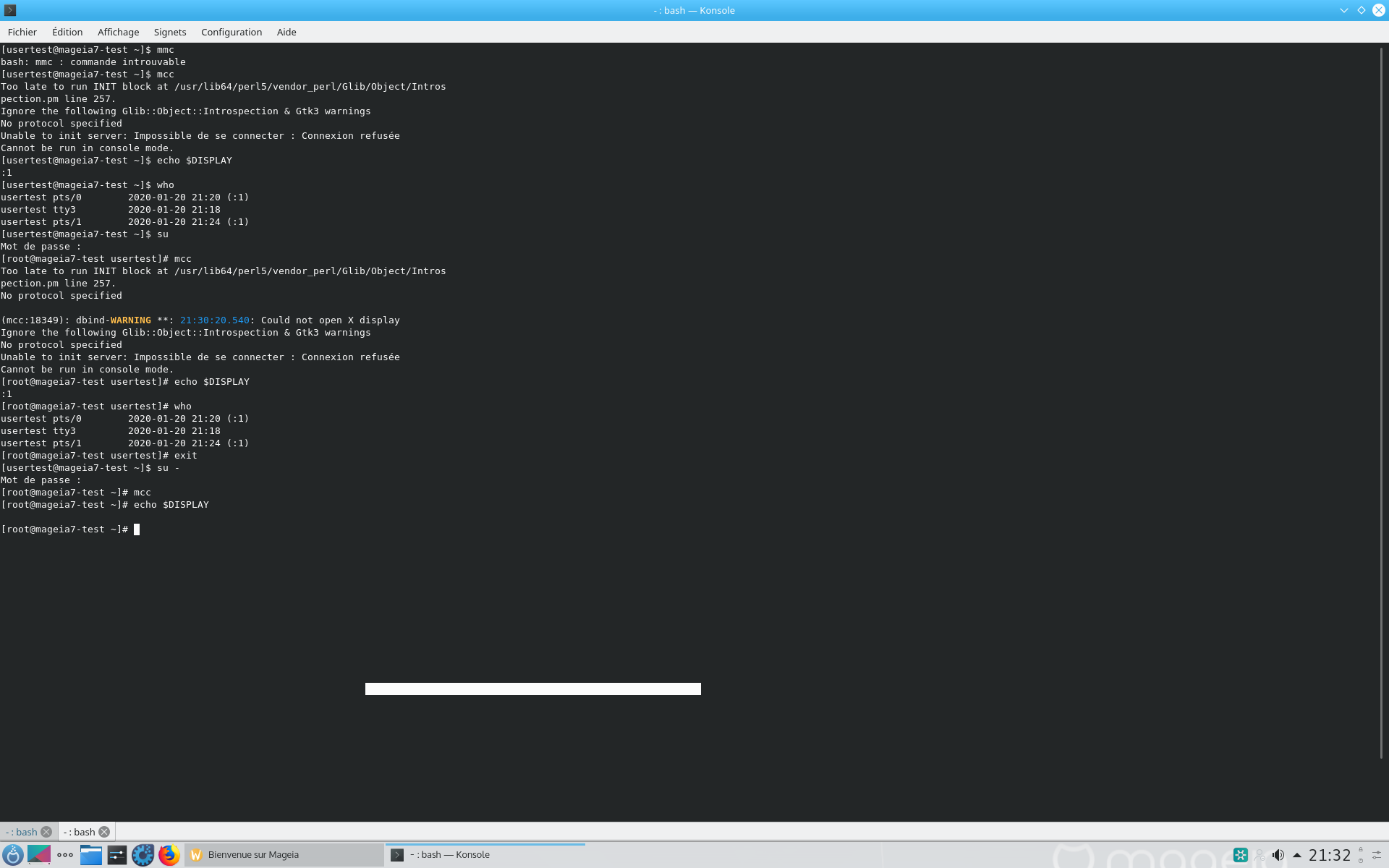Viewport: 1389px width, 868px height.
Task: Open the Configuration menu
Action: pos(231,32)
